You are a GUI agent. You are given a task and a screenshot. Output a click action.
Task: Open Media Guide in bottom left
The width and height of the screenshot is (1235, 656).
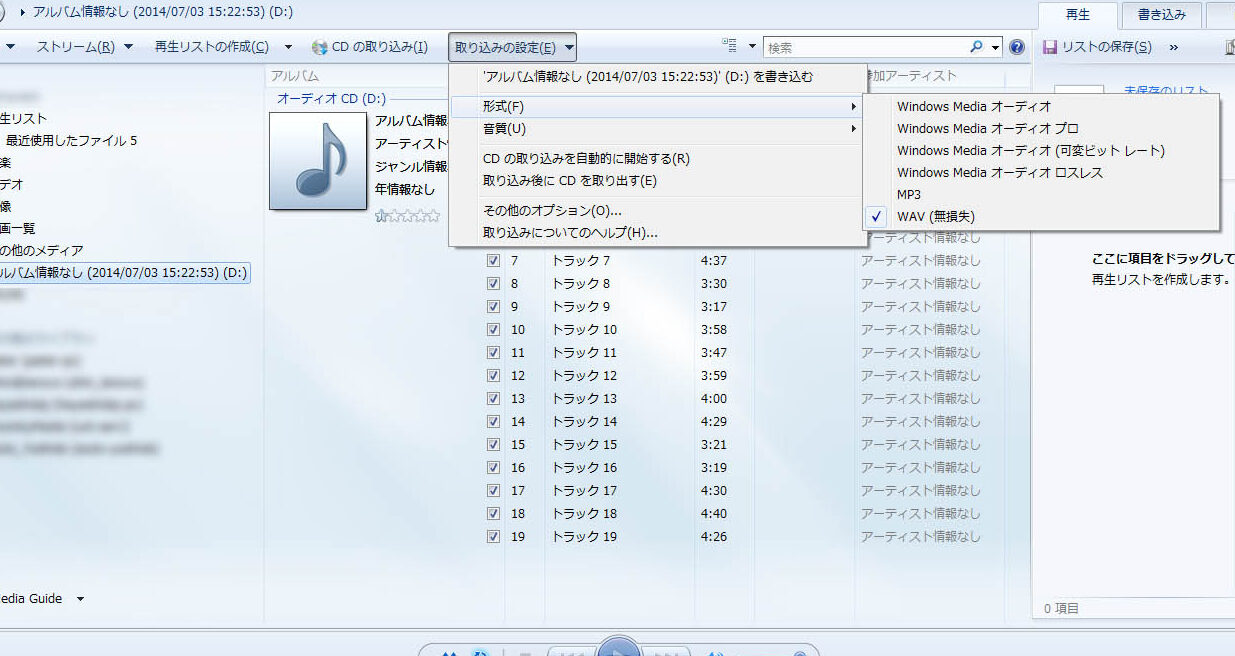[31, 599]
